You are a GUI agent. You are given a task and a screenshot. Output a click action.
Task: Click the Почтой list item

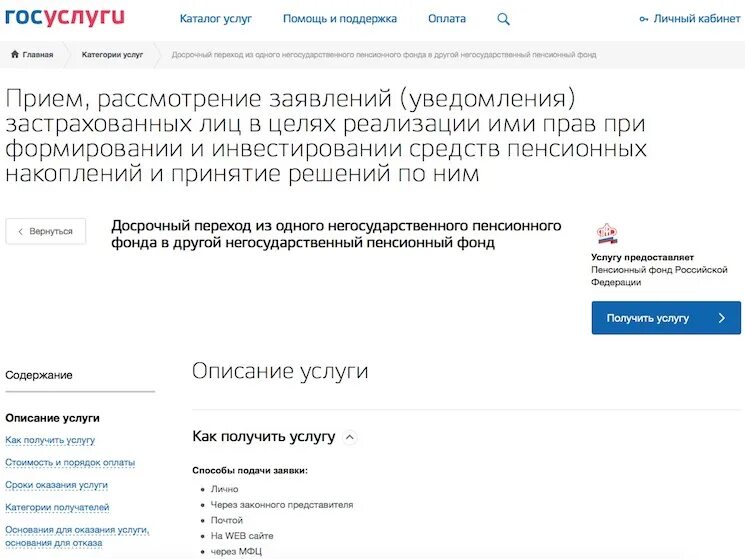pyautogui.click(x=227, y=521)
